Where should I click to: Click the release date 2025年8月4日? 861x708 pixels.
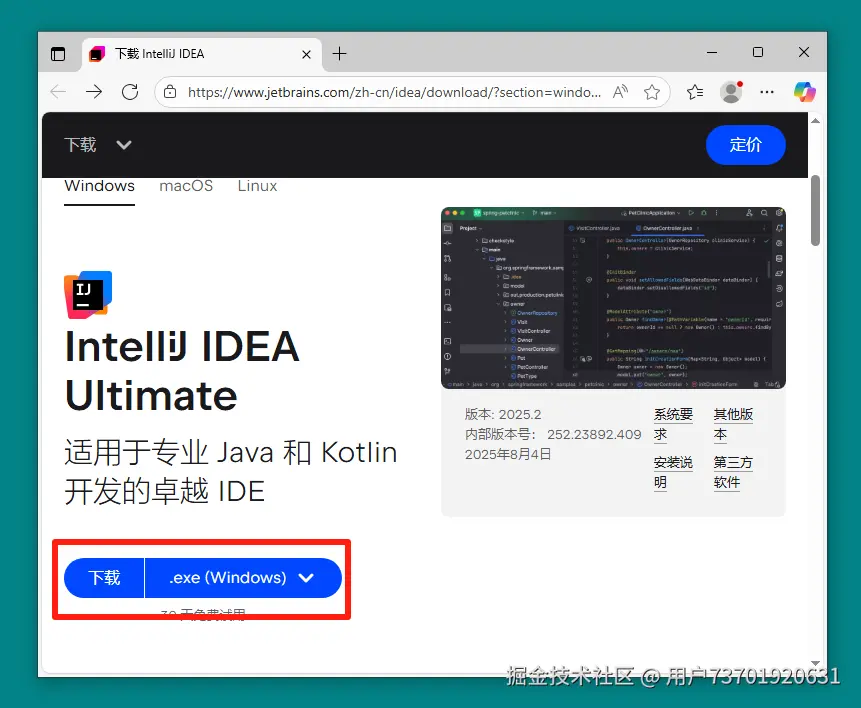[x=508, y=455]
